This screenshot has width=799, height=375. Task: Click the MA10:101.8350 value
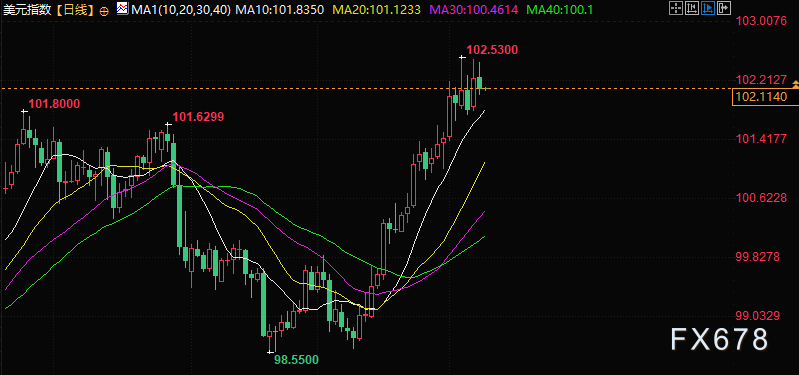tap(279, 9)
